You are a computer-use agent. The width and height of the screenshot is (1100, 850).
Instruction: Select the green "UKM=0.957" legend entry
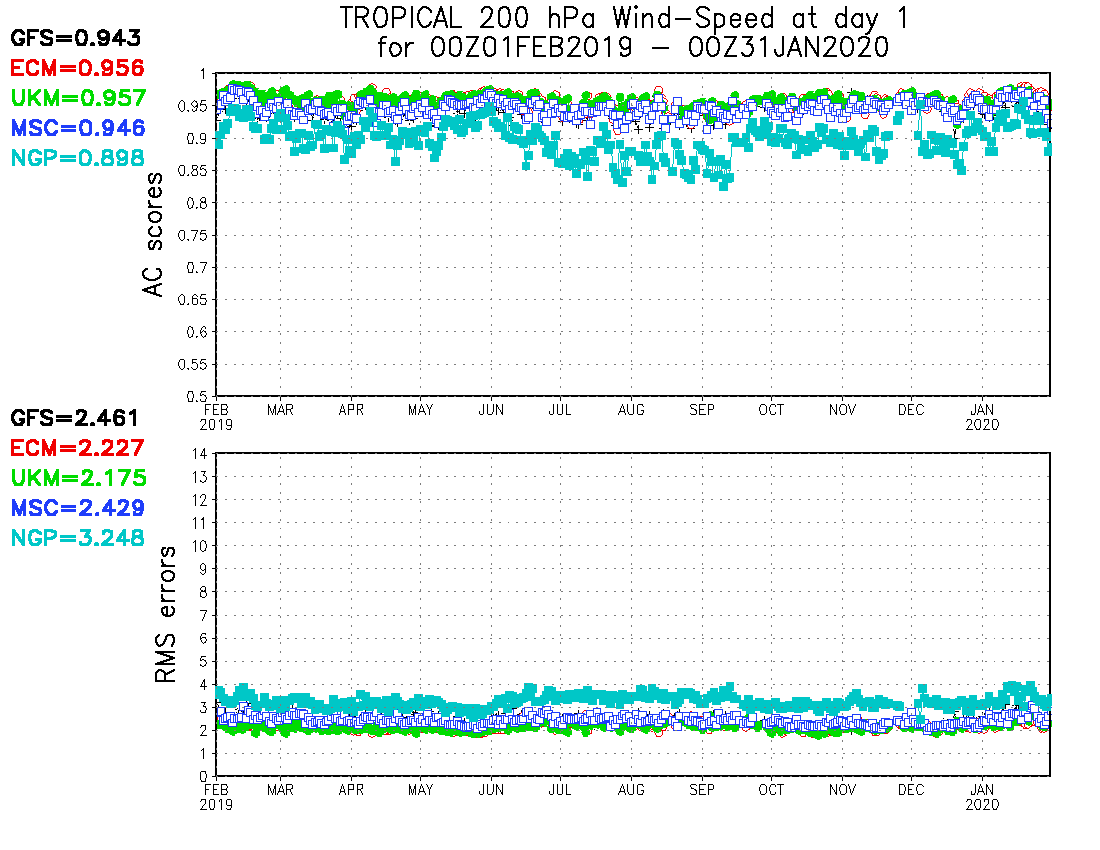tap(79, 98)
